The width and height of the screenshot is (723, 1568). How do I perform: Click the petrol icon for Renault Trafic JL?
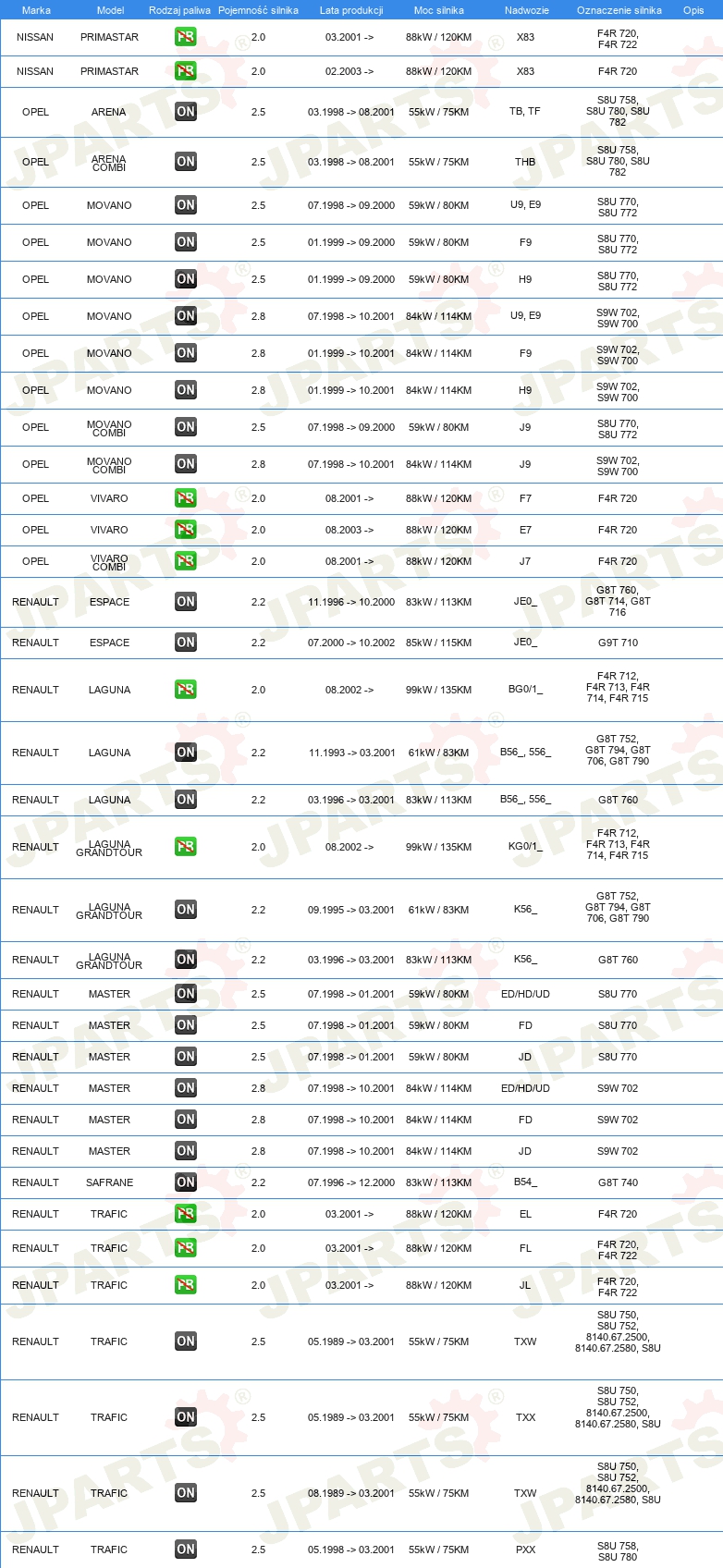coord(186,1285)
